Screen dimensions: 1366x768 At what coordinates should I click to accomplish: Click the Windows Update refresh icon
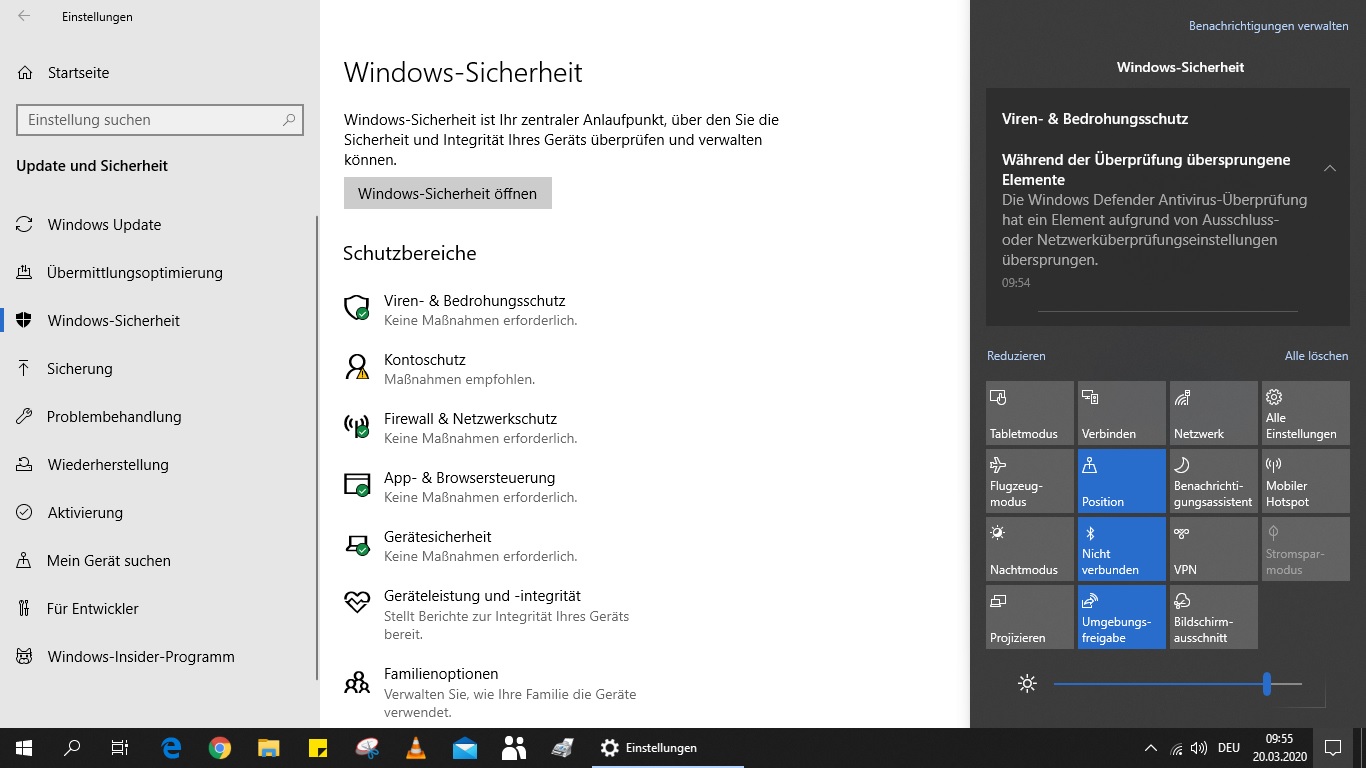click(24, 225)
